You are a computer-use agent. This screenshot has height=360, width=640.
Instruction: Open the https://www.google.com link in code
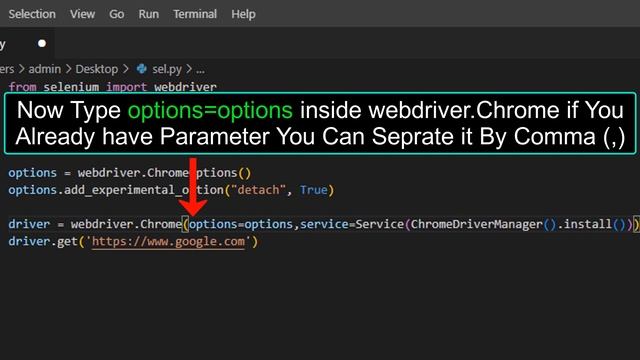[x=168, y=241]
